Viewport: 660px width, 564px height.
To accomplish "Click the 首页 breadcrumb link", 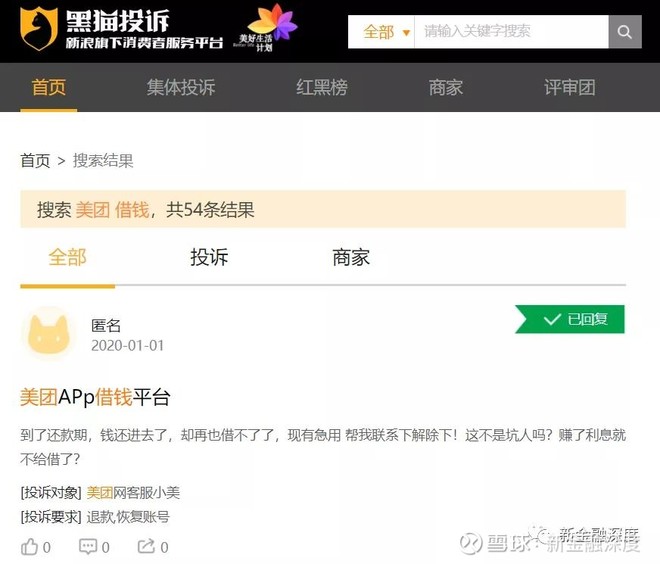I will click(x=35, y=160).
